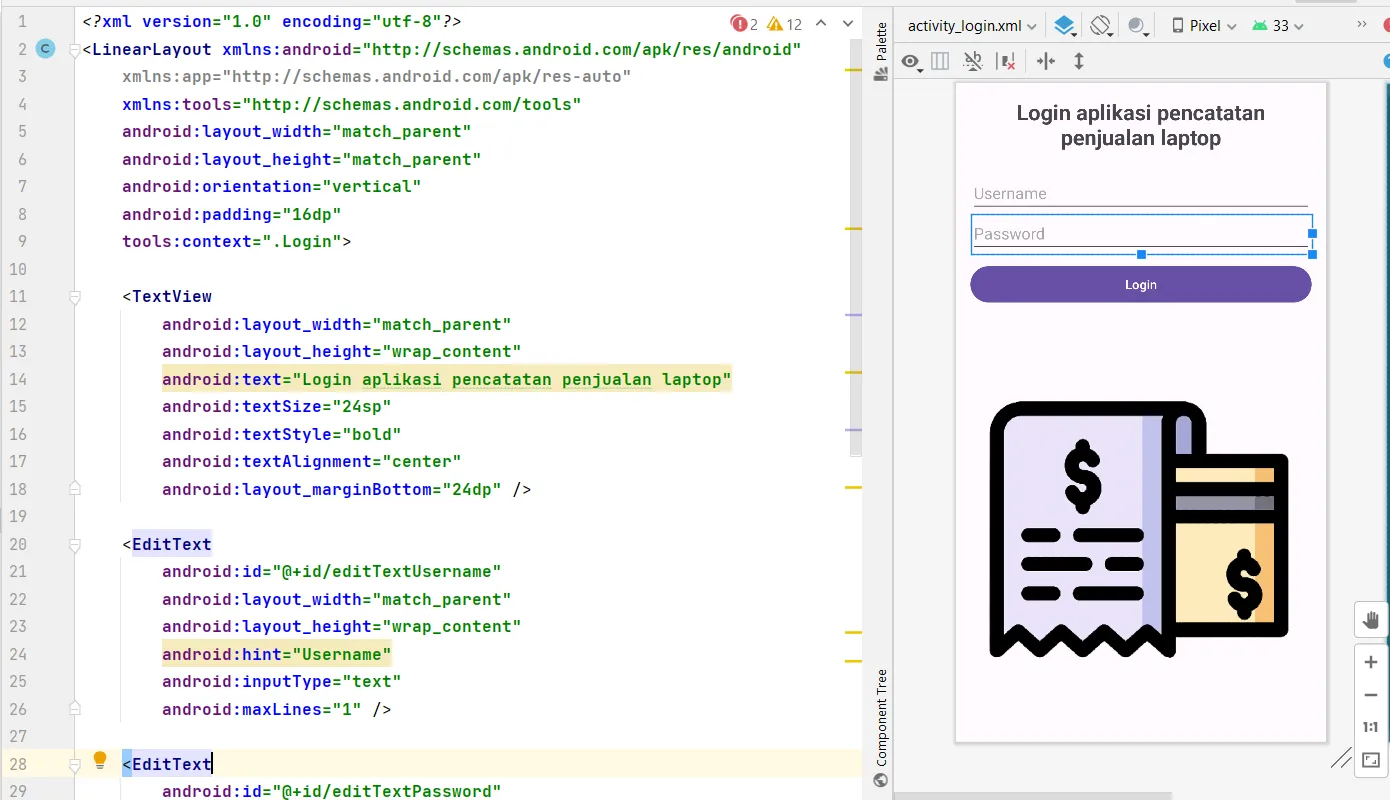This screenshot has height=800, width=1390.
Task: Enable the Pan hand tool
Action: 1371,620
